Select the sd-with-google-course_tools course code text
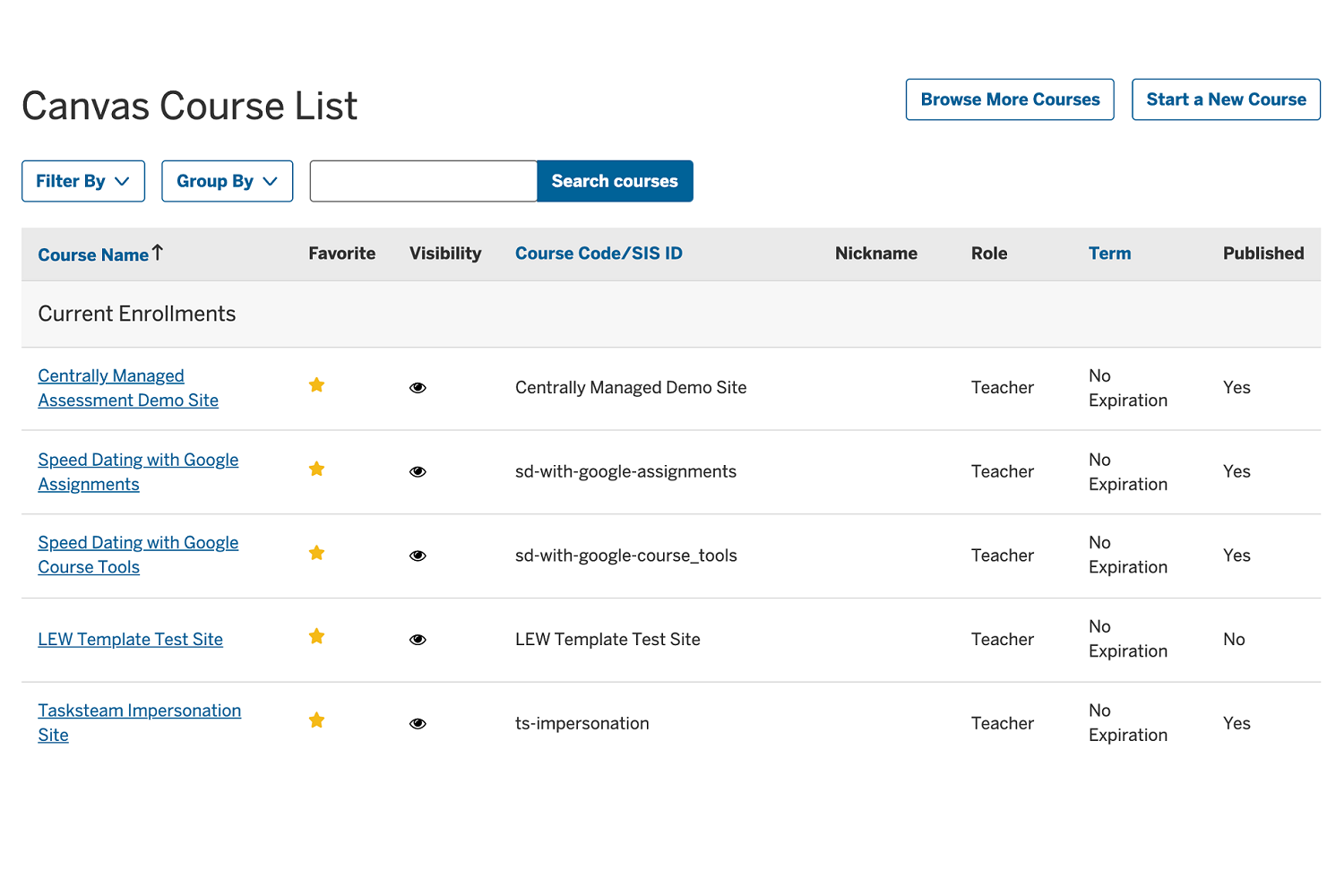Screen dimensions: 1344x896 626,556
